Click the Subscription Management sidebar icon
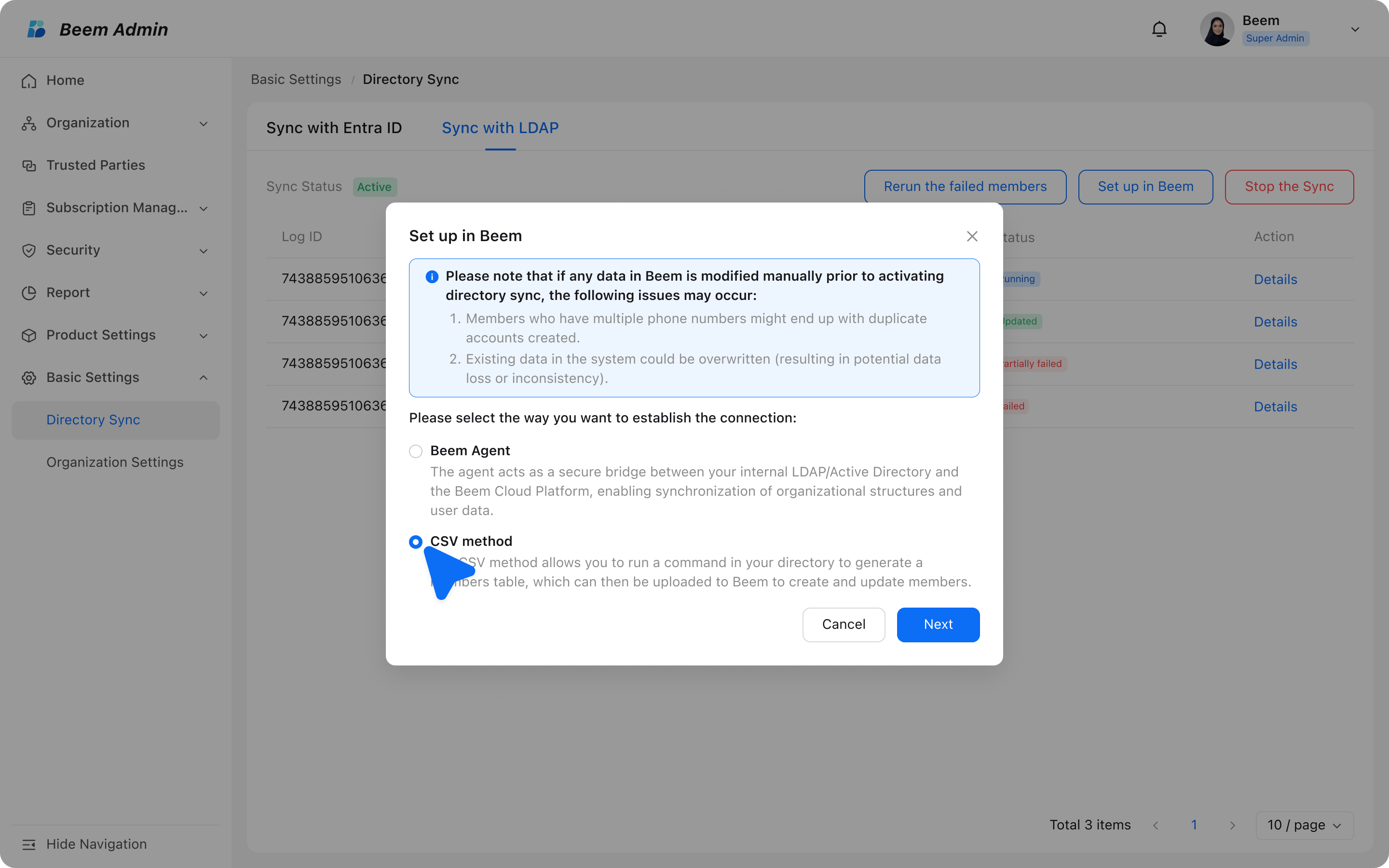This screenshot has width=1389, height=868. 29,208
